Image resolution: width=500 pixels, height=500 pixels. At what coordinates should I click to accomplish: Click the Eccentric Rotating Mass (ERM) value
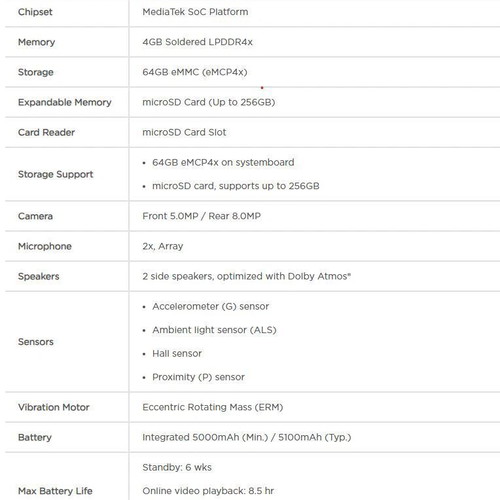tap(213, 407)
